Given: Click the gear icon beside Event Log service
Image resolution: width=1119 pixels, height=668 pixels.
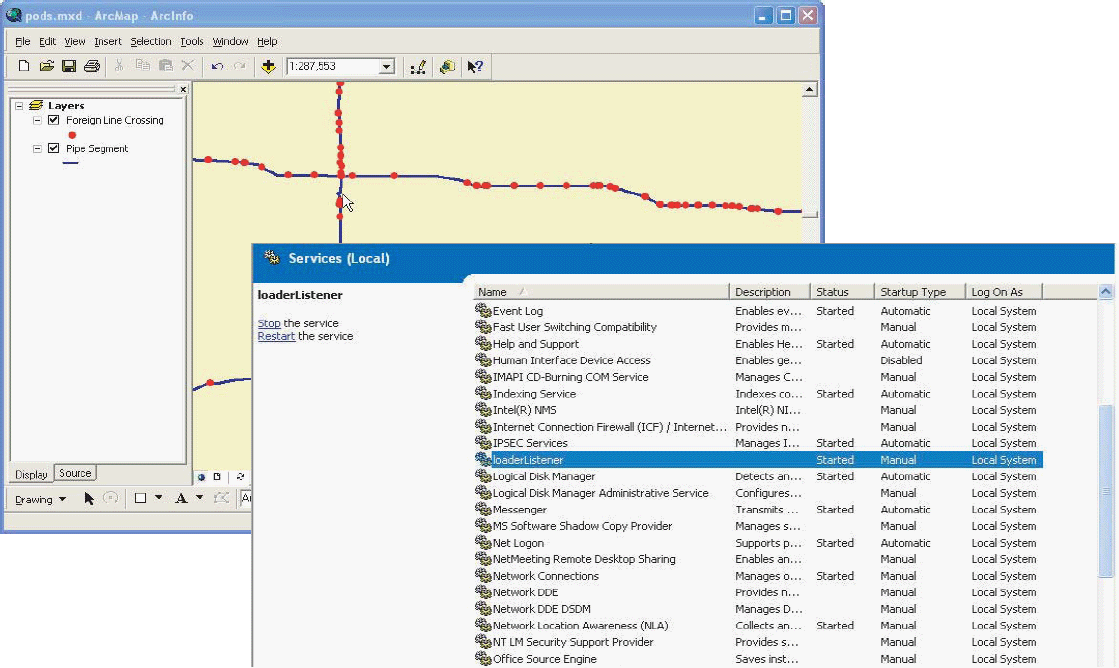Looking at the screenshot, I should tap(483, 310).
